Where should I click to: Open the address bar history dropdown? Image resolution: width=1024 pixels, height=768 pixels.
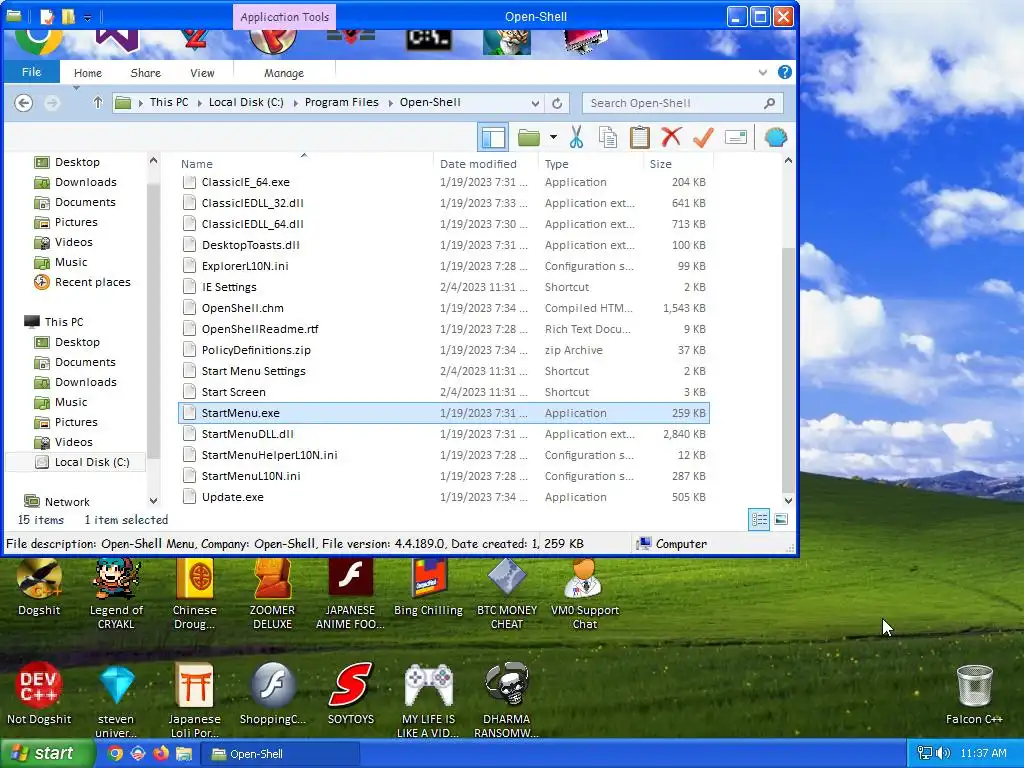pos(535,103)
